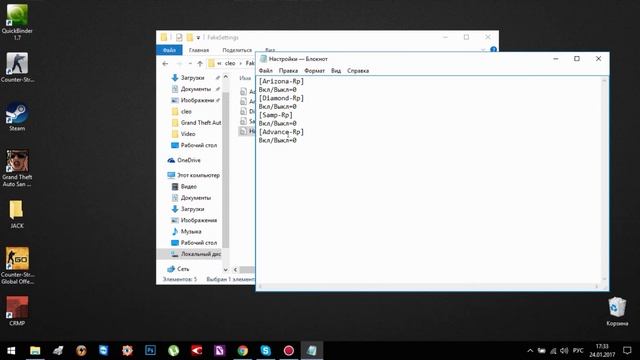Screen dimensions: 640x360
Task: Select Изображения in Explorer quick access
Action: [197, 100]
